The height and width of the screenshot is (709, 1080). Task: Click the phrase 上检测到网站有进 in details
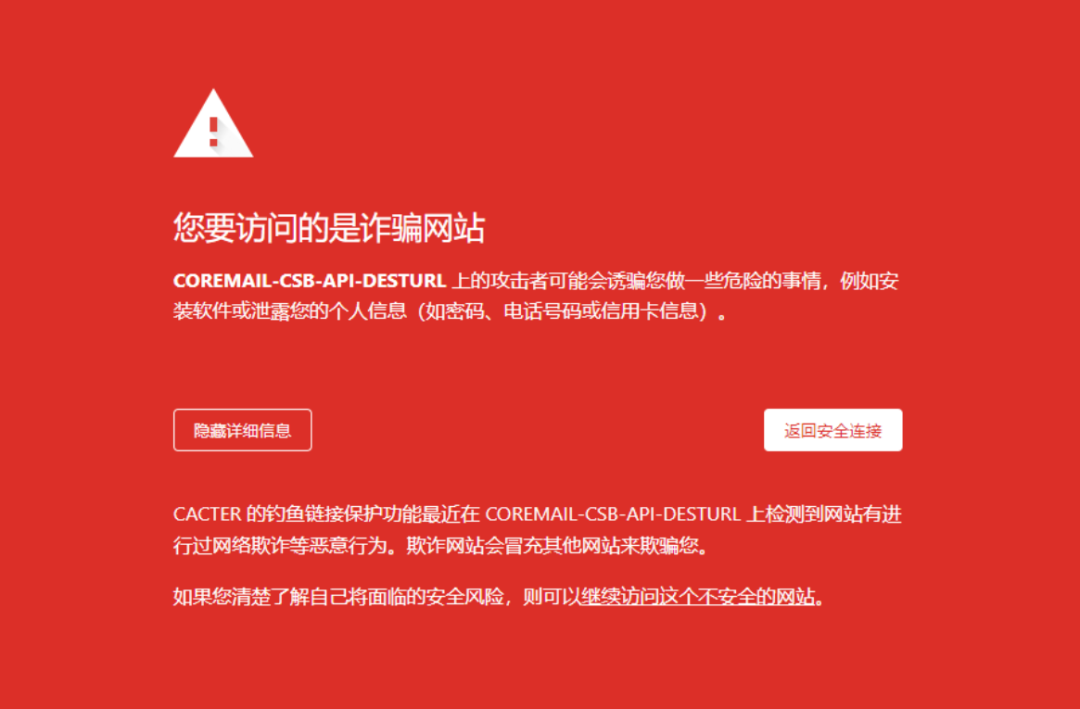point(824,515)
